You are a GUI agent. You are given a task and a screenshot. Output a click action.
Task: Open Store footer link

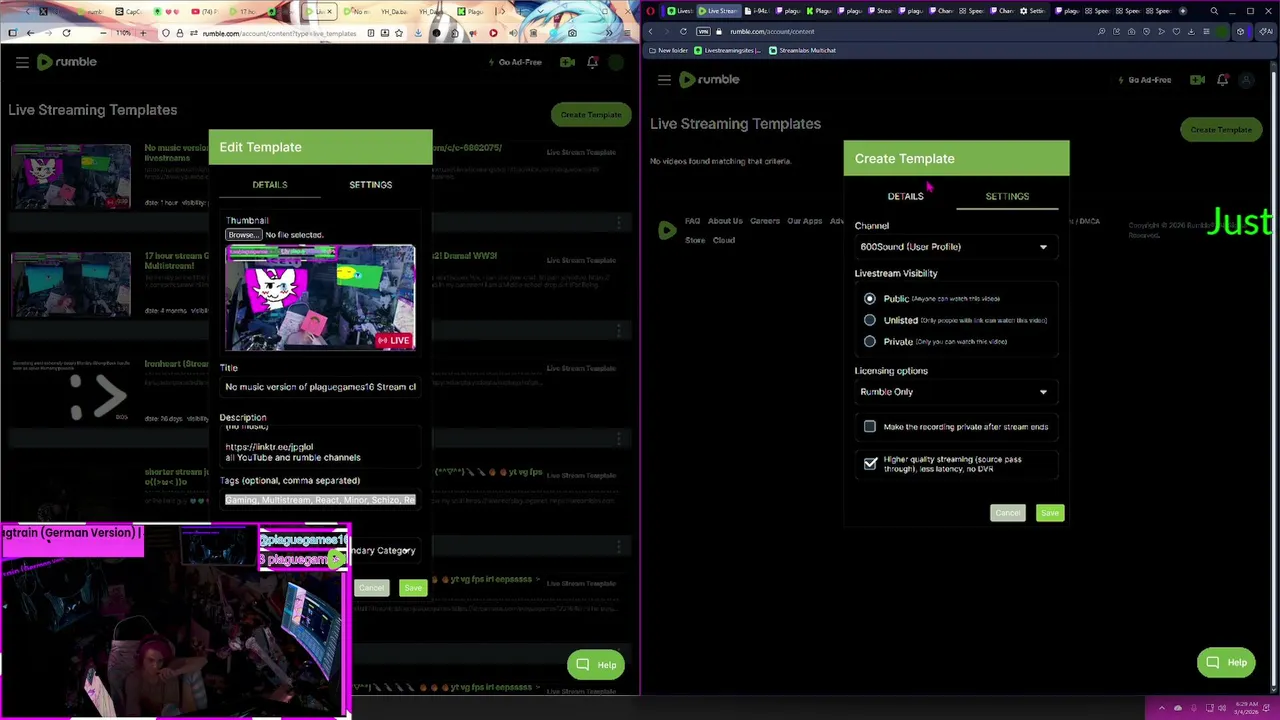[x=695, y=240]
